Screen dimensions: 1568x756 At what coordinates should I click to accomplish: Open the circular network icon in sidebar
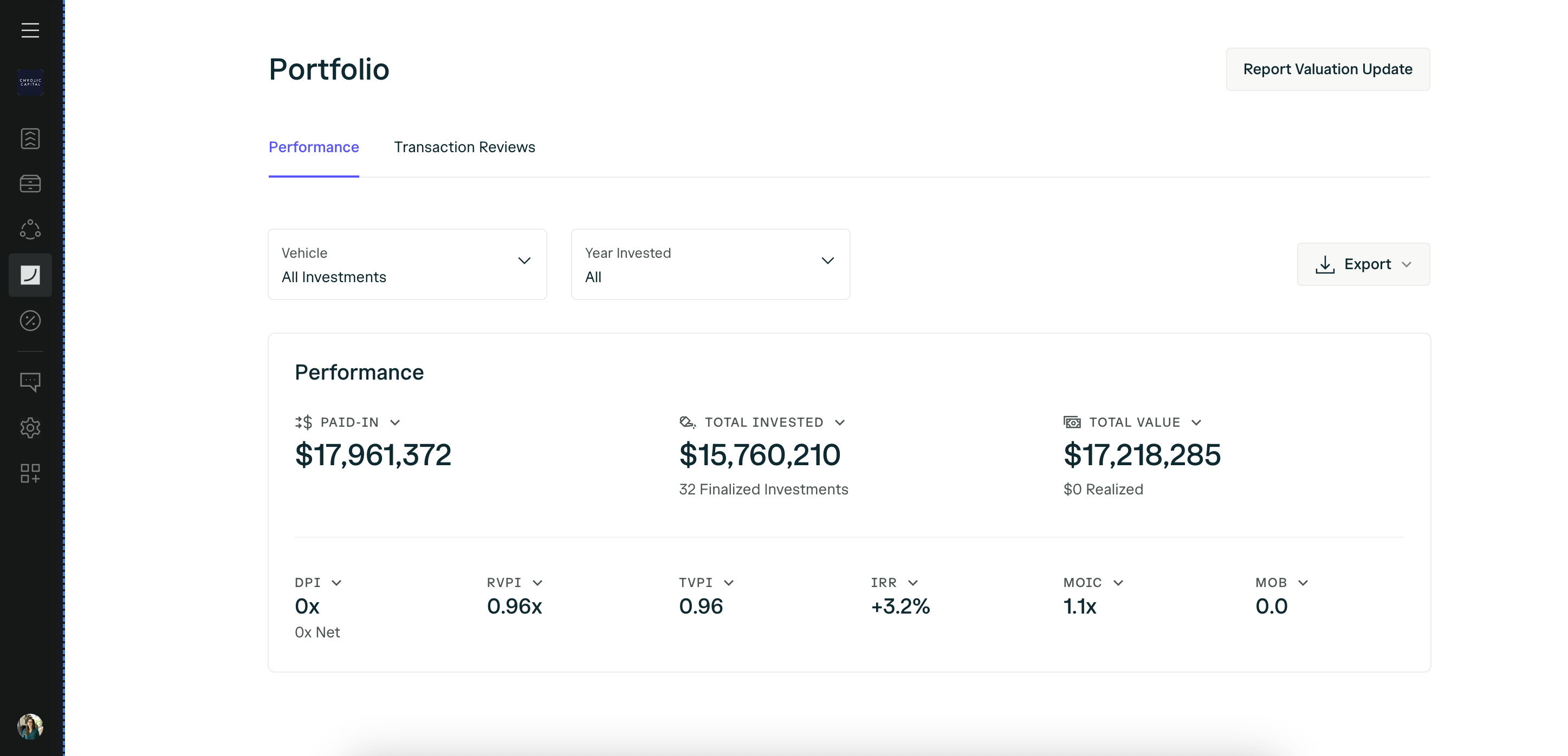tap(30, 229)
